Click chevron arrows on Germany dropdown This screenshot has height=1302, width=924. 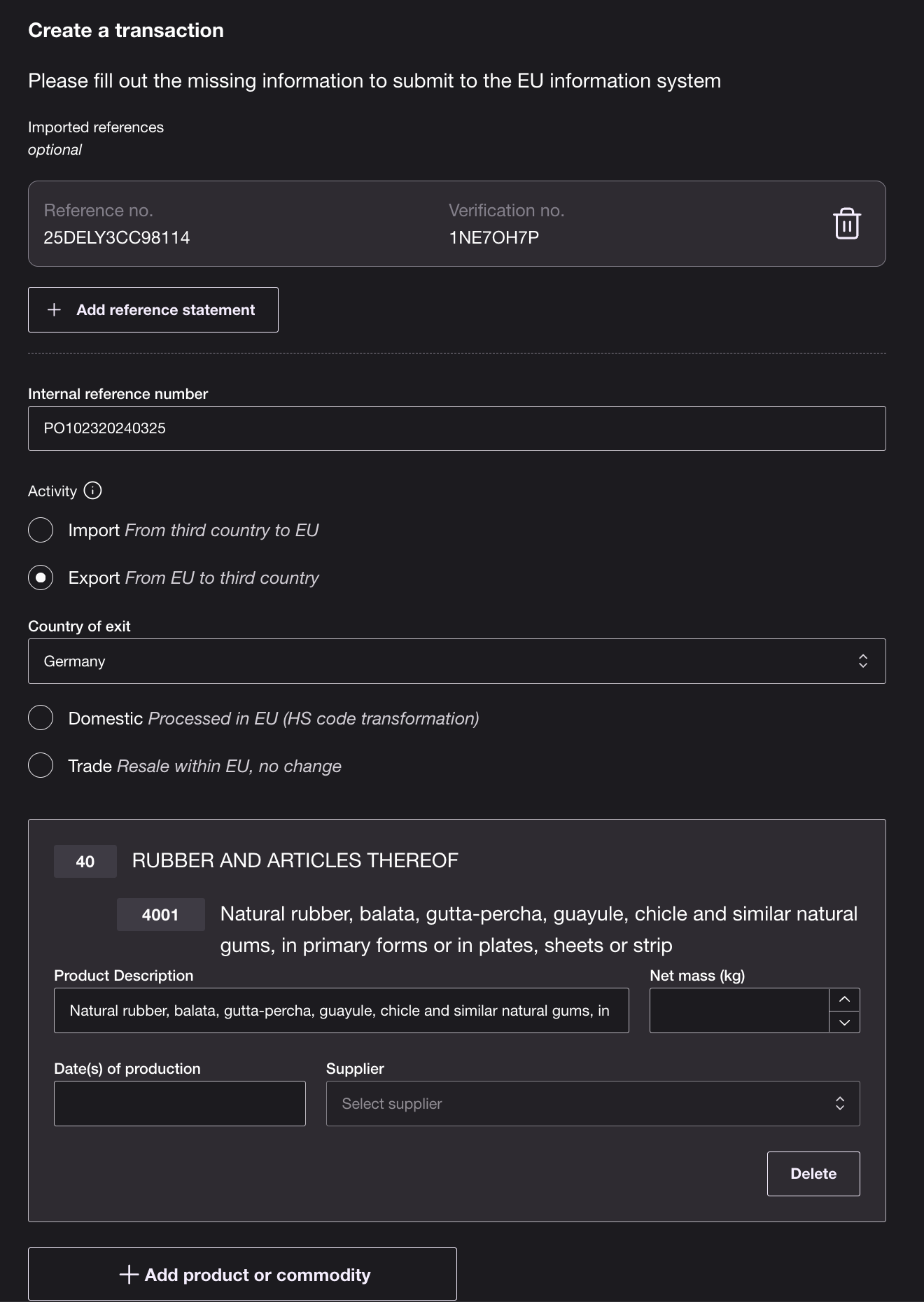862,661
